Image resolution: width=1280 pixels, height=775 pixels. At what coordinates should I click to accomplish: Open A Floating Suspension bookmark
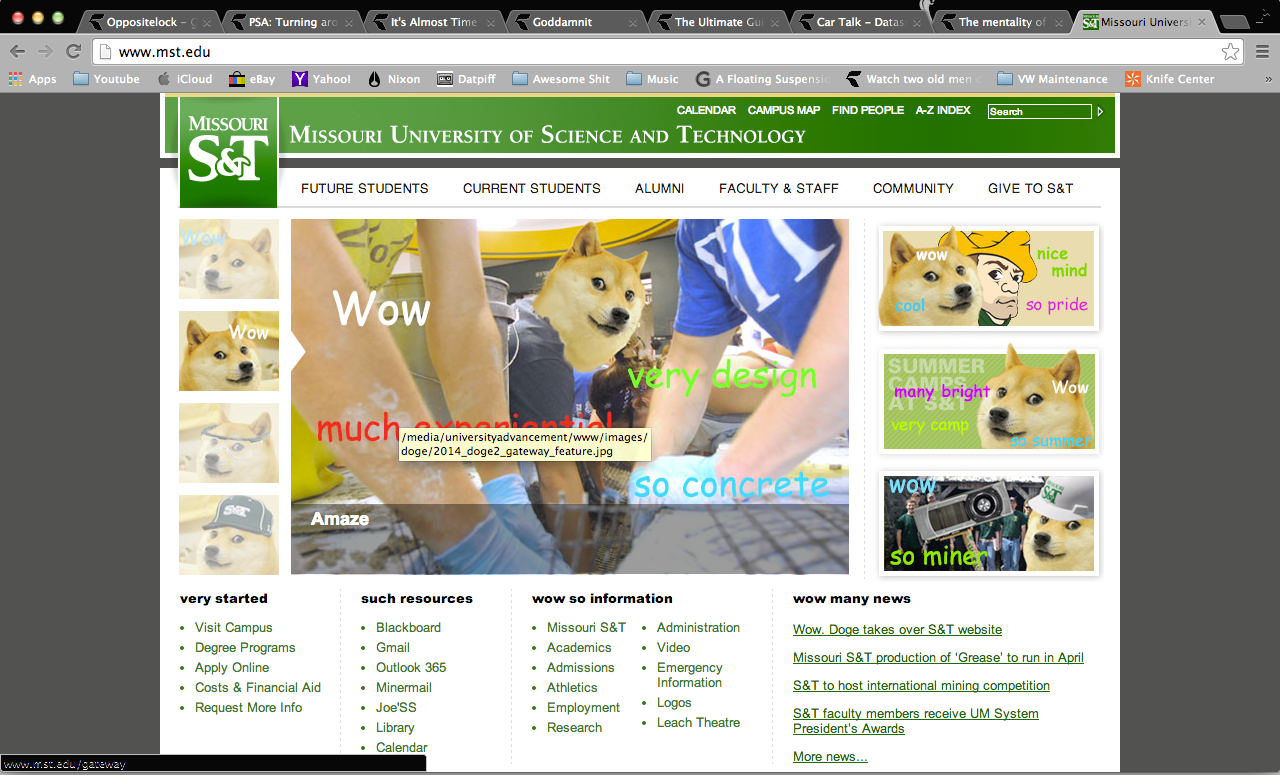click(763, 79)
